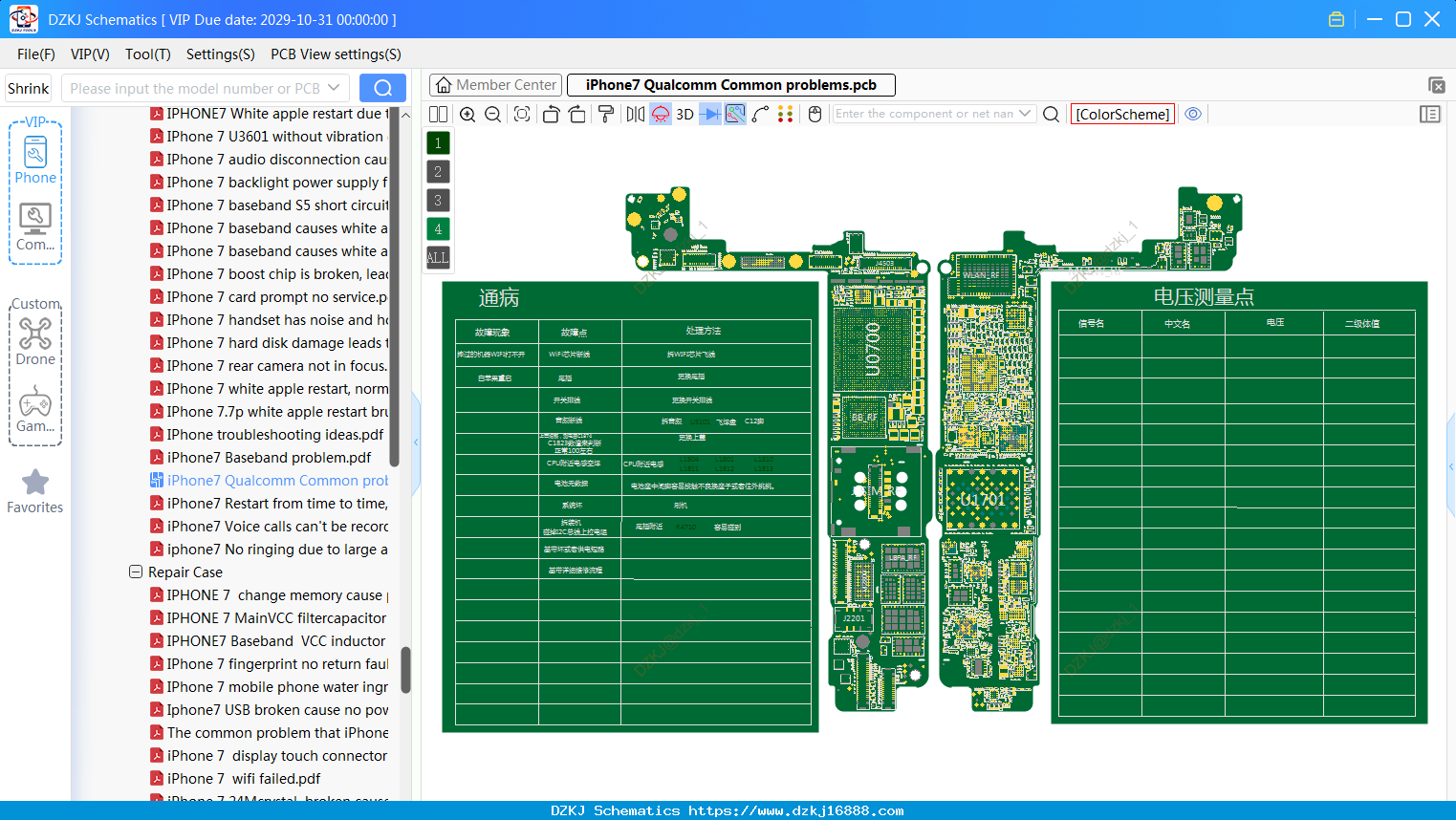1456x820 pixels.
Task: Toggle the blue eye visibility icon
Action: pos(1193,114)
